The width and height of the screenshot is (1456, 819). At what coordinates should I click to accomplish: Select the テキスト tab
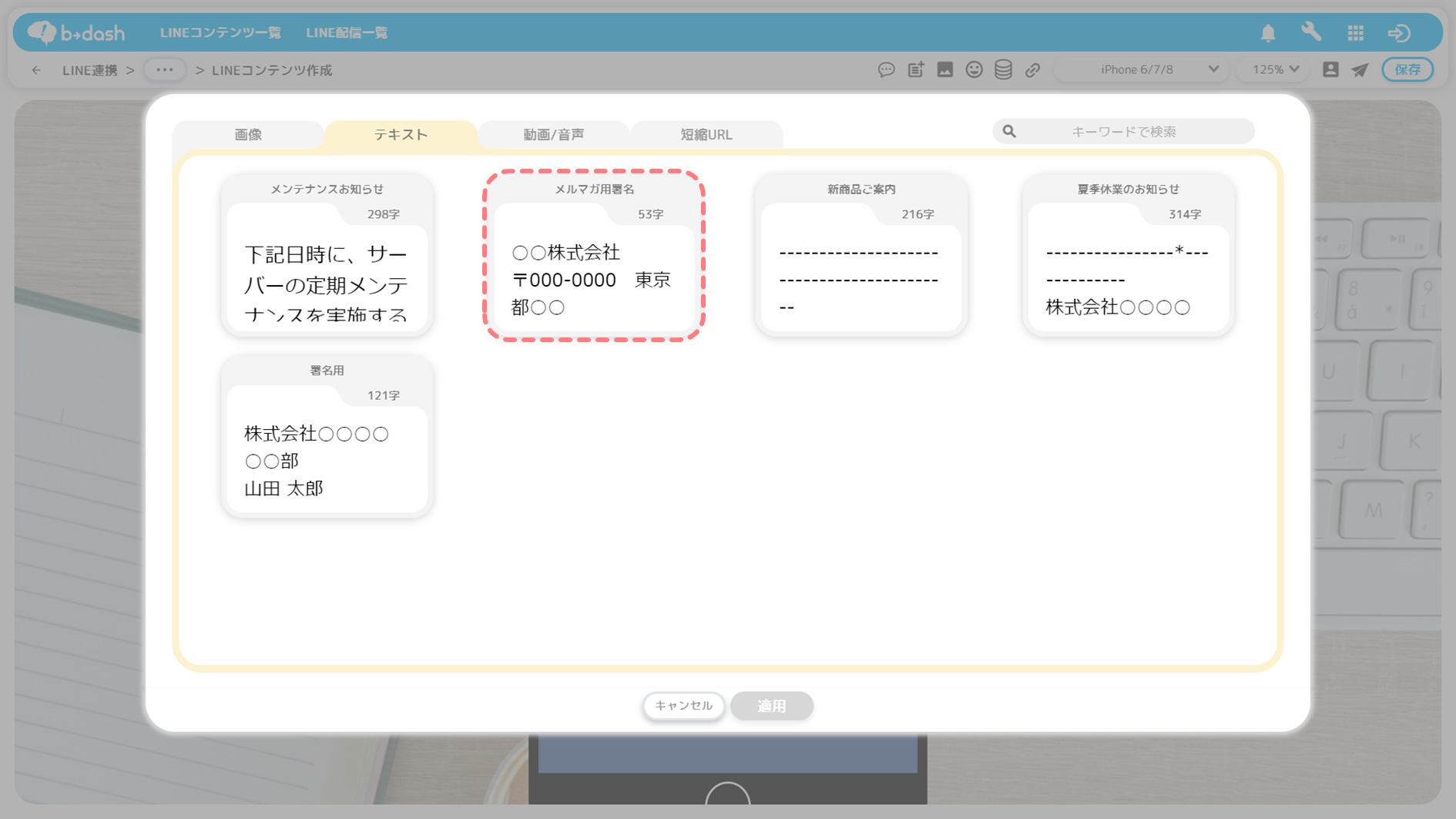point(401,135)
